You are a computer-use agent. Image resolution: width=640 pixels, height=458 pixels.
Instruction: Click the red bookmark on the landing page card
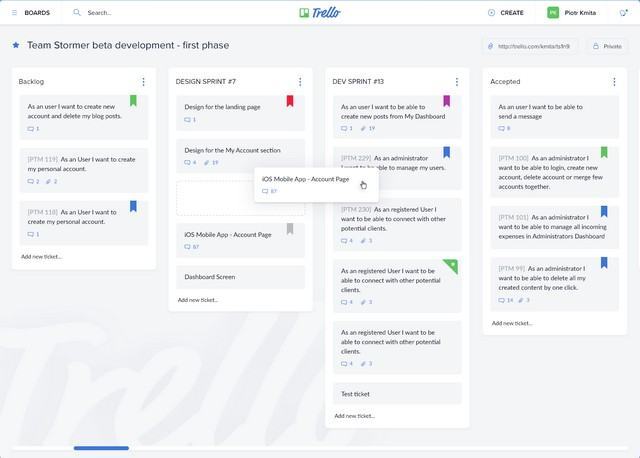290,101
